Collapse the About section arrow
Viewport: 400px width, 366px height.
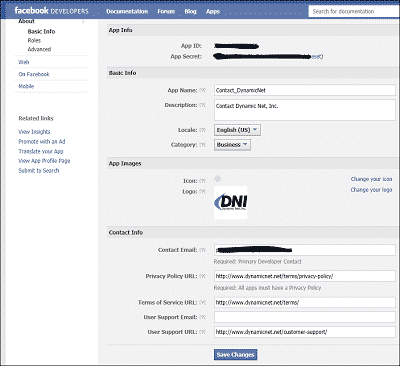[x=83, y=21]
